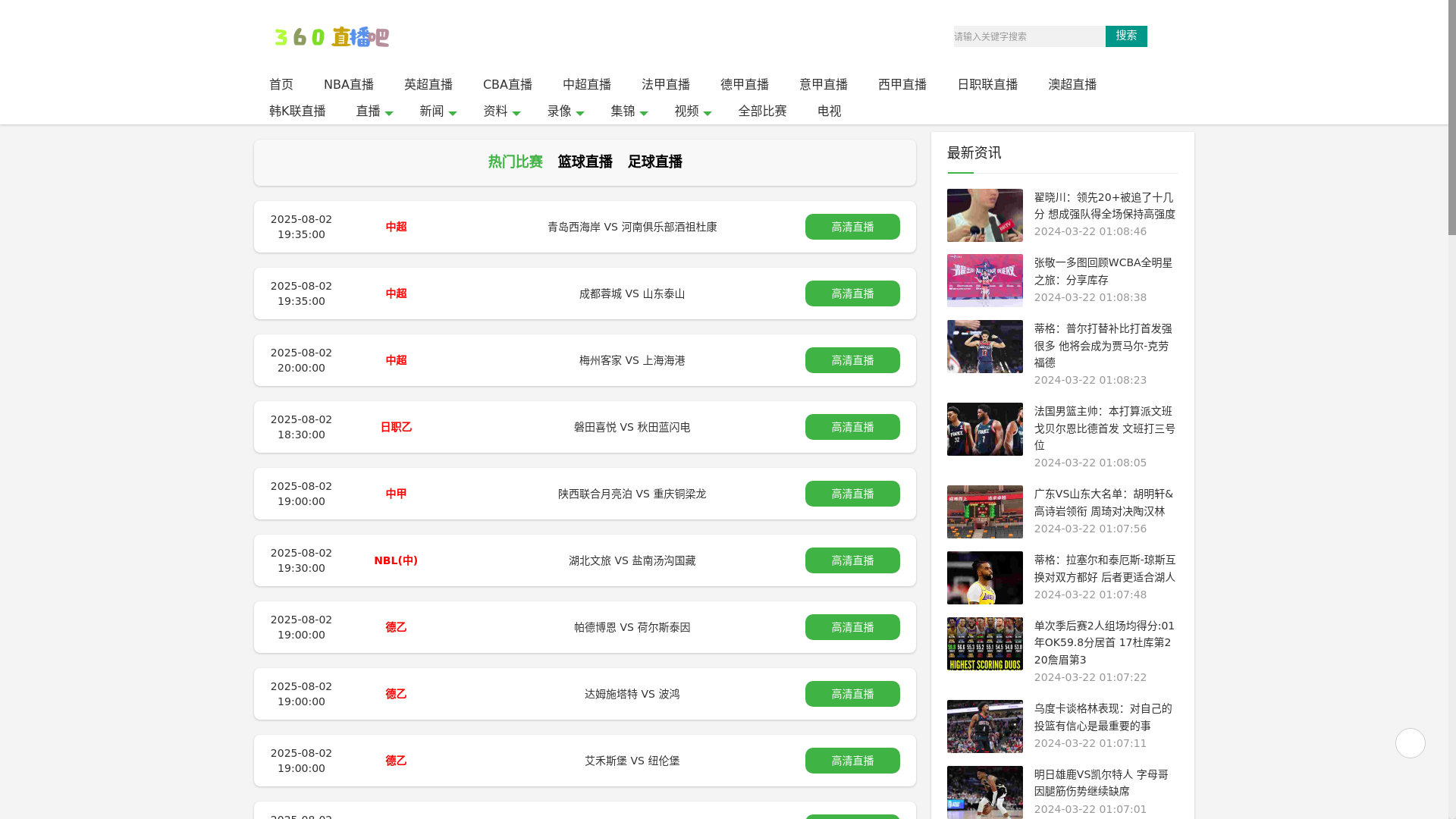Viewport: 1456px width, 819px height.
Task: Read headline 法国男篮主帅：本打算派文班戈贝尔
Action: pos(1105,428)
